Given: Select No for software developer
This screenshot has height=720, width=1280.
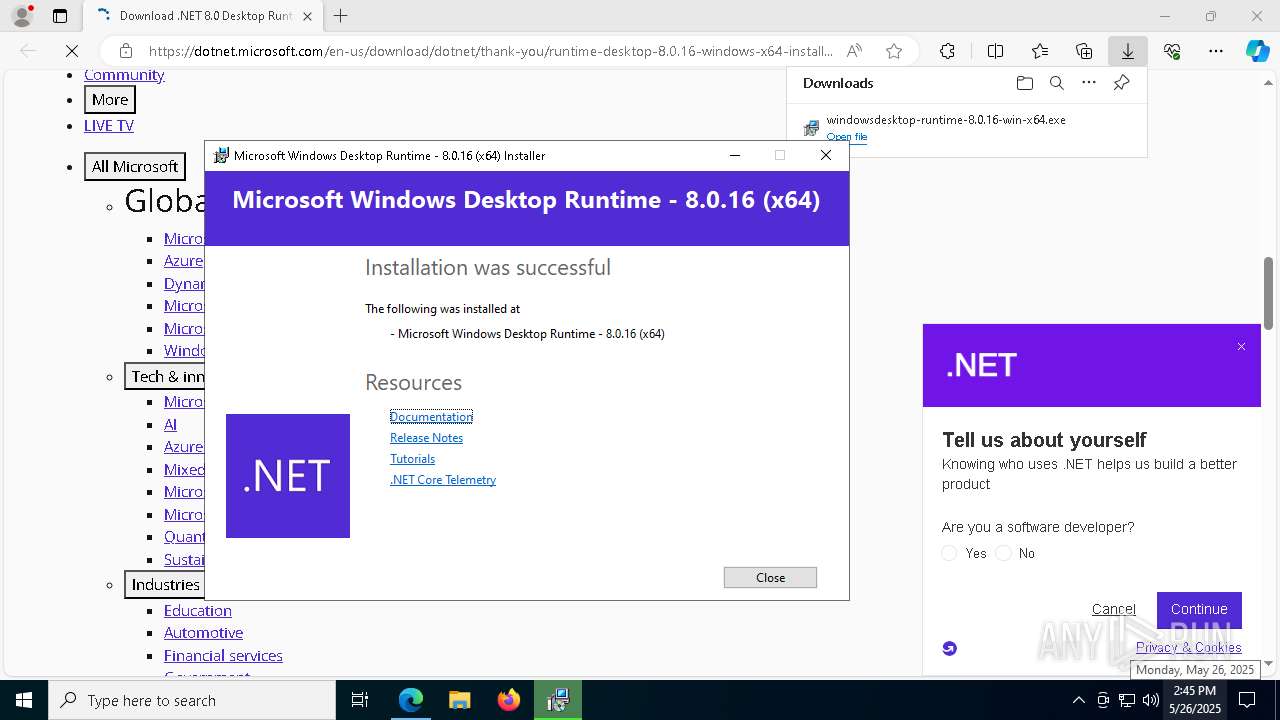Looking at the screenshot, I should click(x=1004, y=553).
